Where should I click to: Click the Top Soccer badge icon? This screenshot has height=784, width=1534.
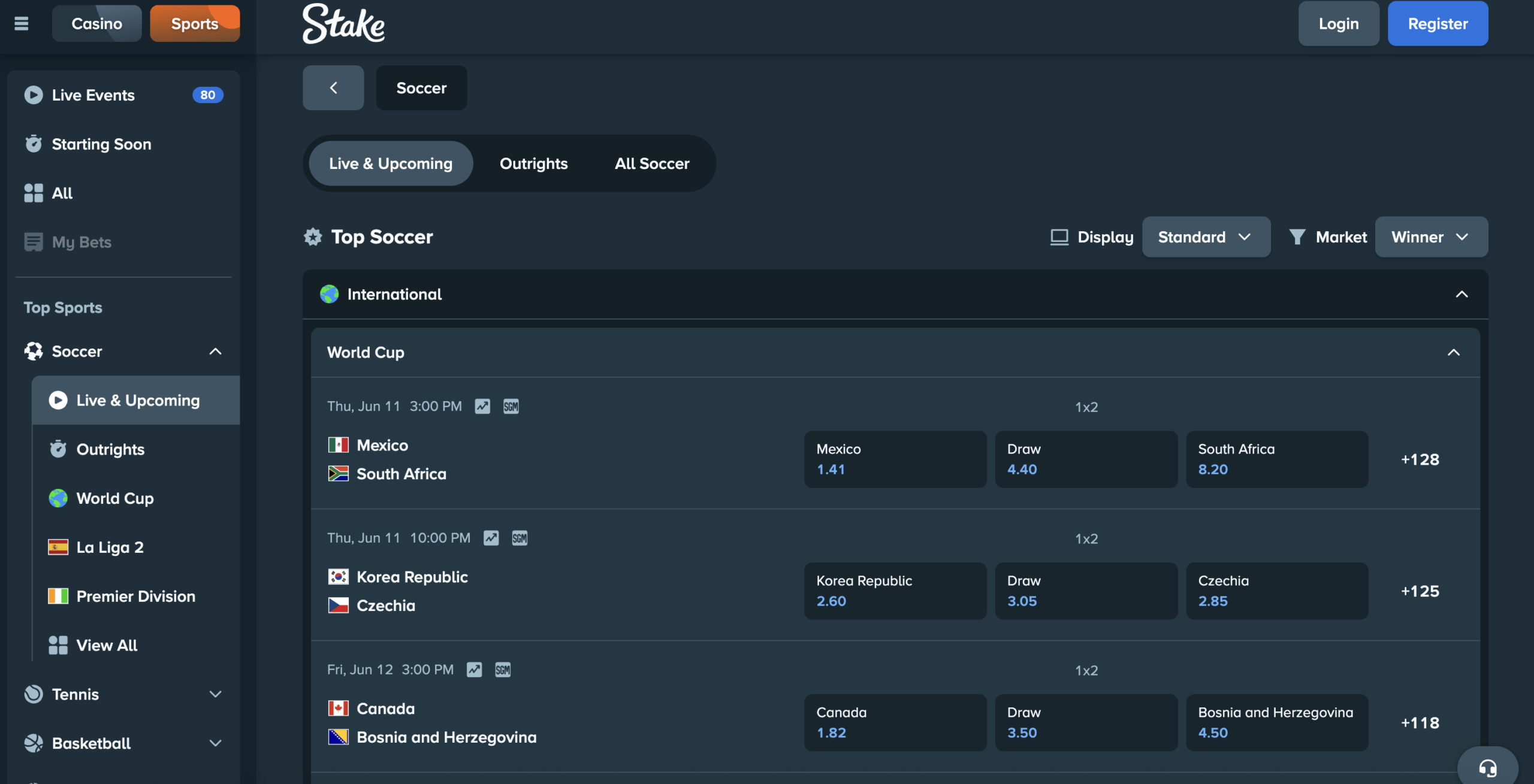[313, 237]
